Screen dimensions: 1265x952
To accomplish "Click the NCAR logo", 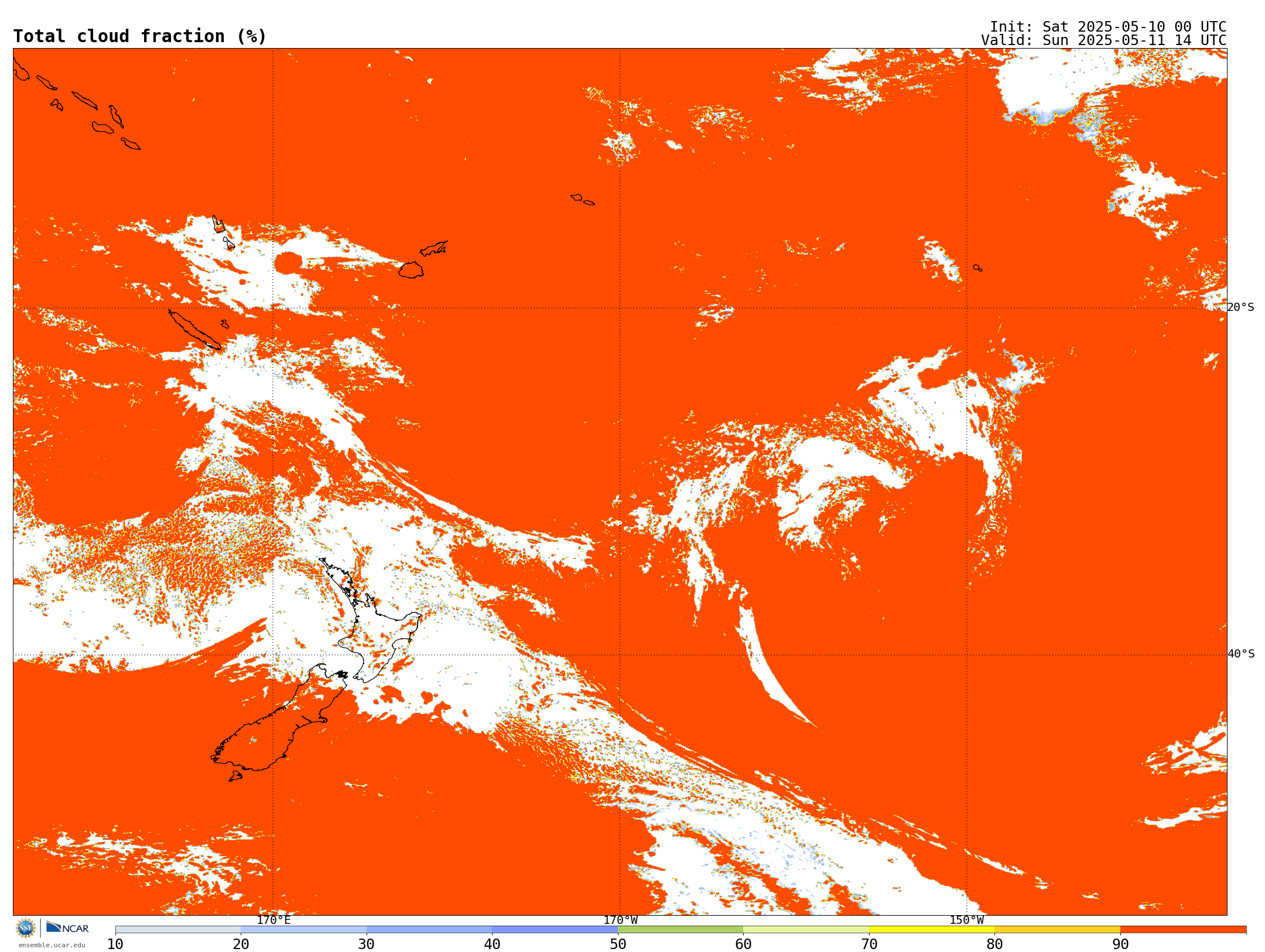I will [x=67, y=927].
